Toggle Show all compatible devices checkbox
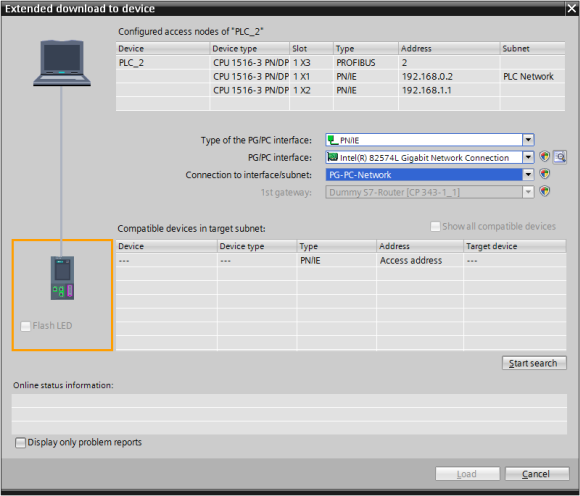The image size is (580, 496). click(435, 226)
